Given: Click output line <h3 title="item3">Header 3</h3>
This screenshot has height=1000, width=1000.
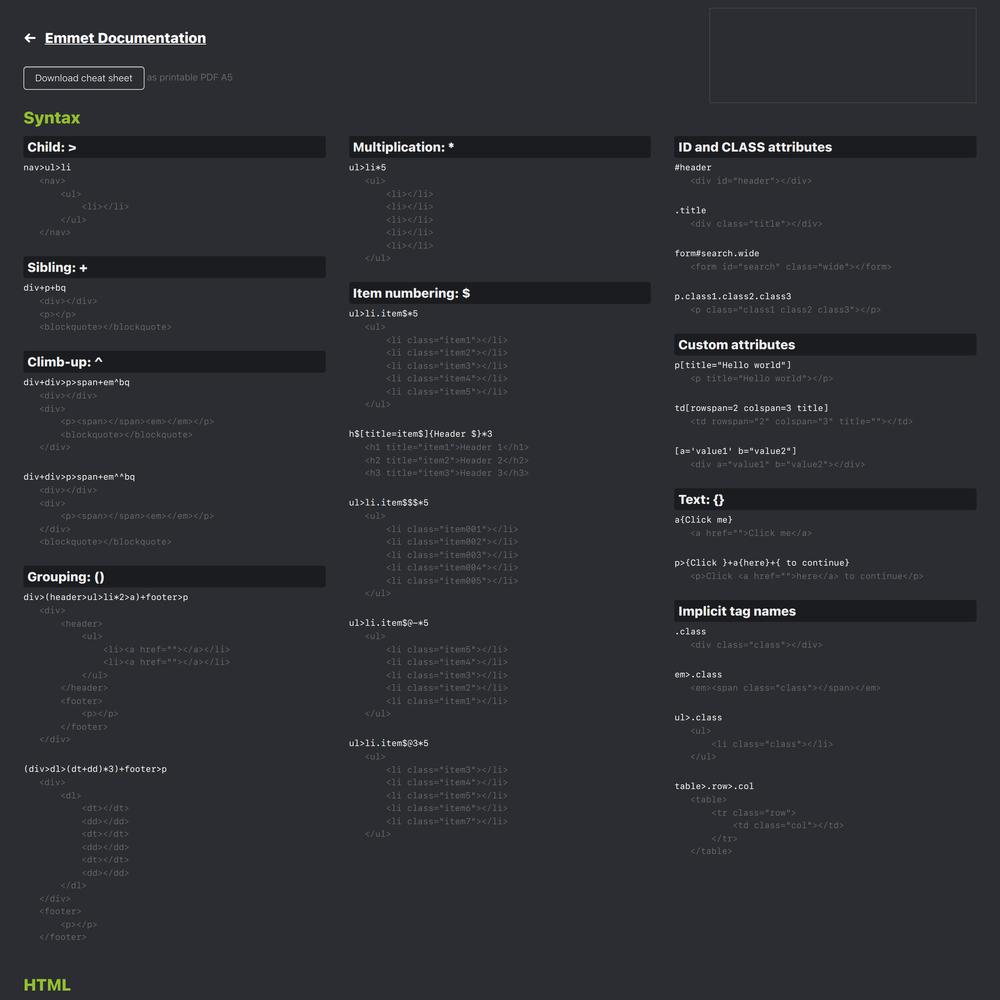Looking at the screenshot, I should pos(446,473).
